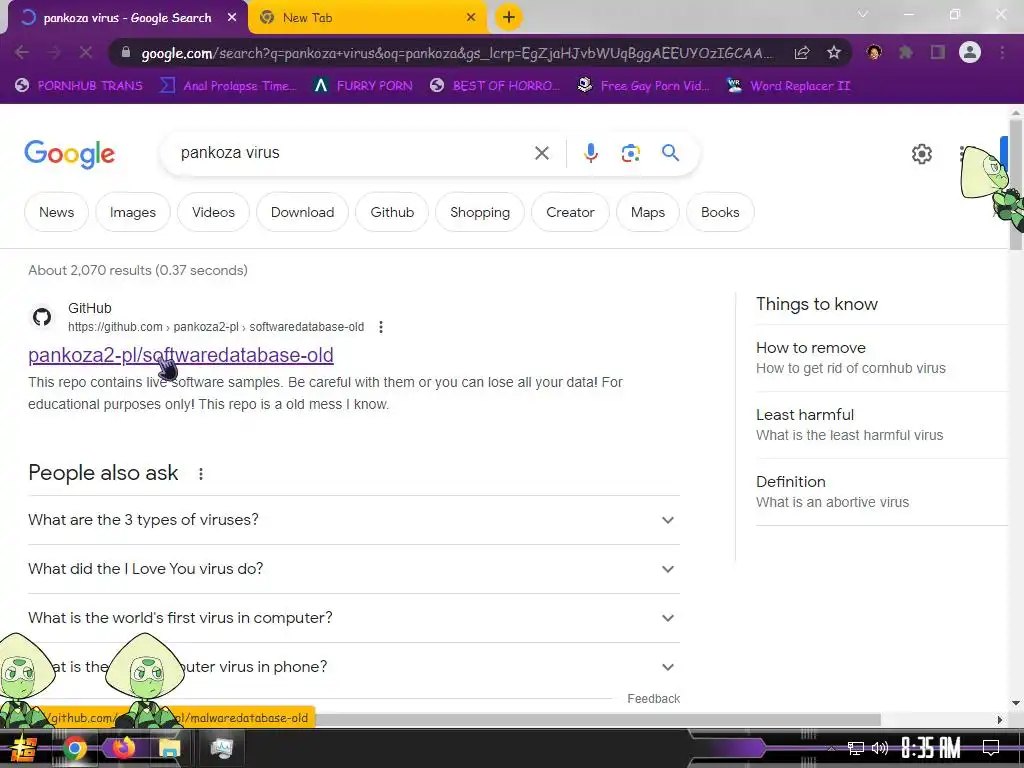Switch to New Tab tab

[366, 18]
